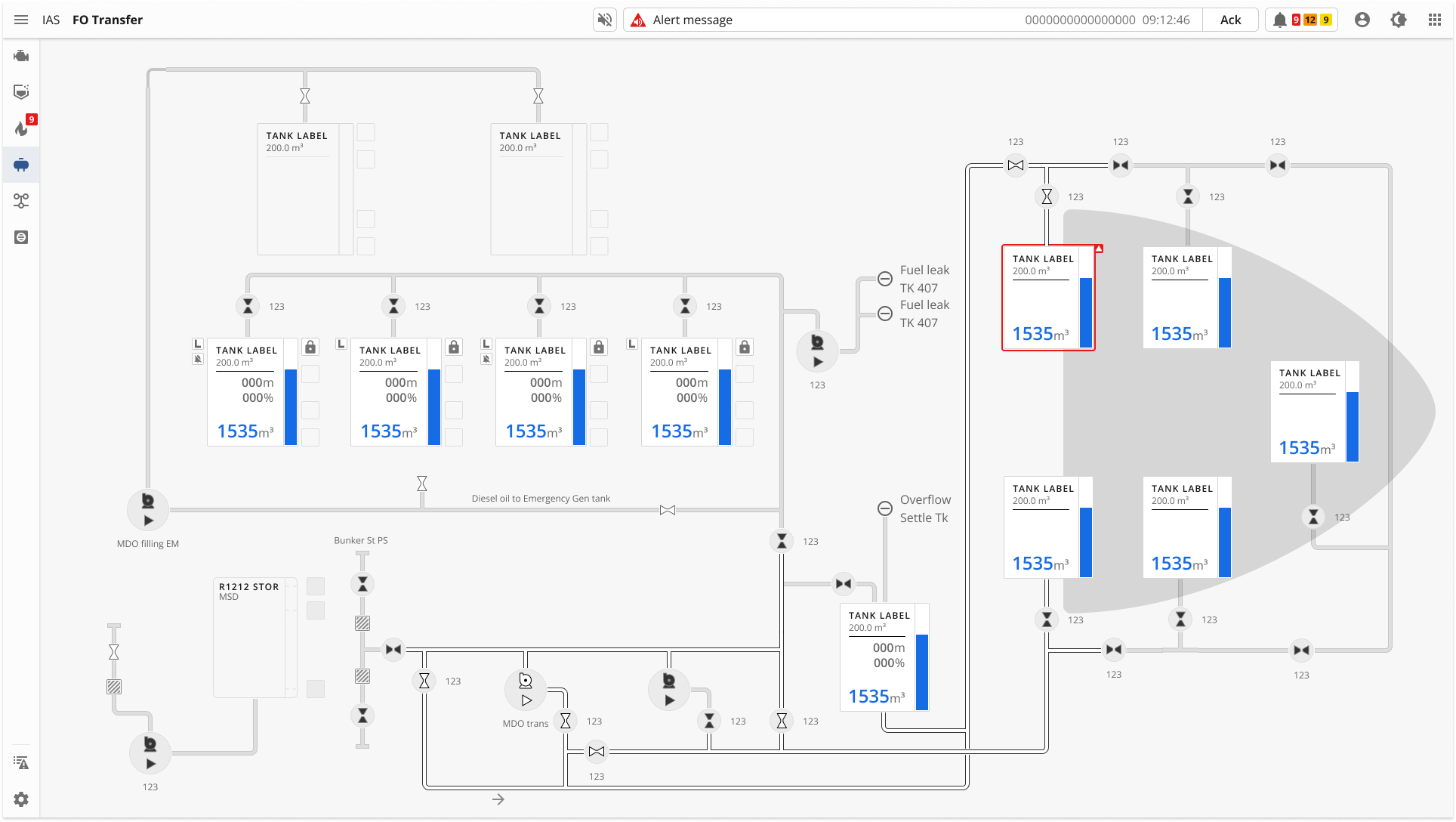The image size is (1456, 822).
Task: Click the FO Transfer page title
Action: click(107, 20)
